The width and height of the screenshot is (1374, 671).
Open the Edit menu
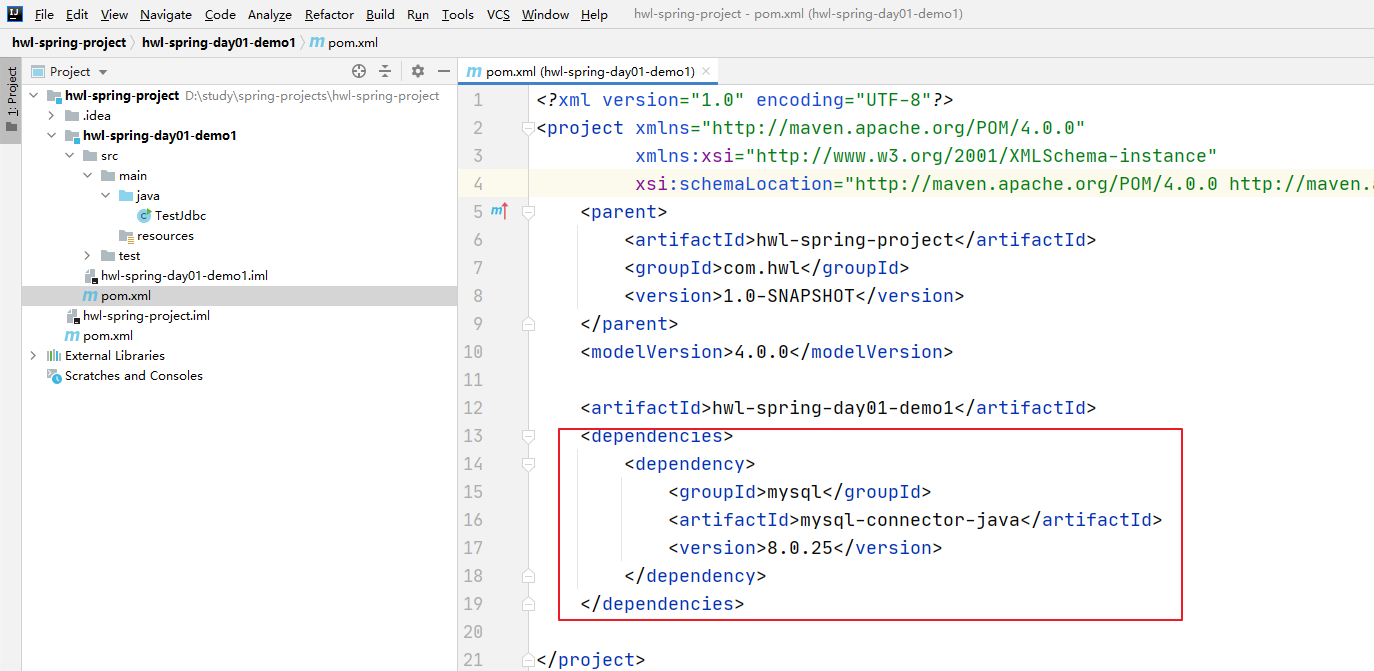(77, 14)
